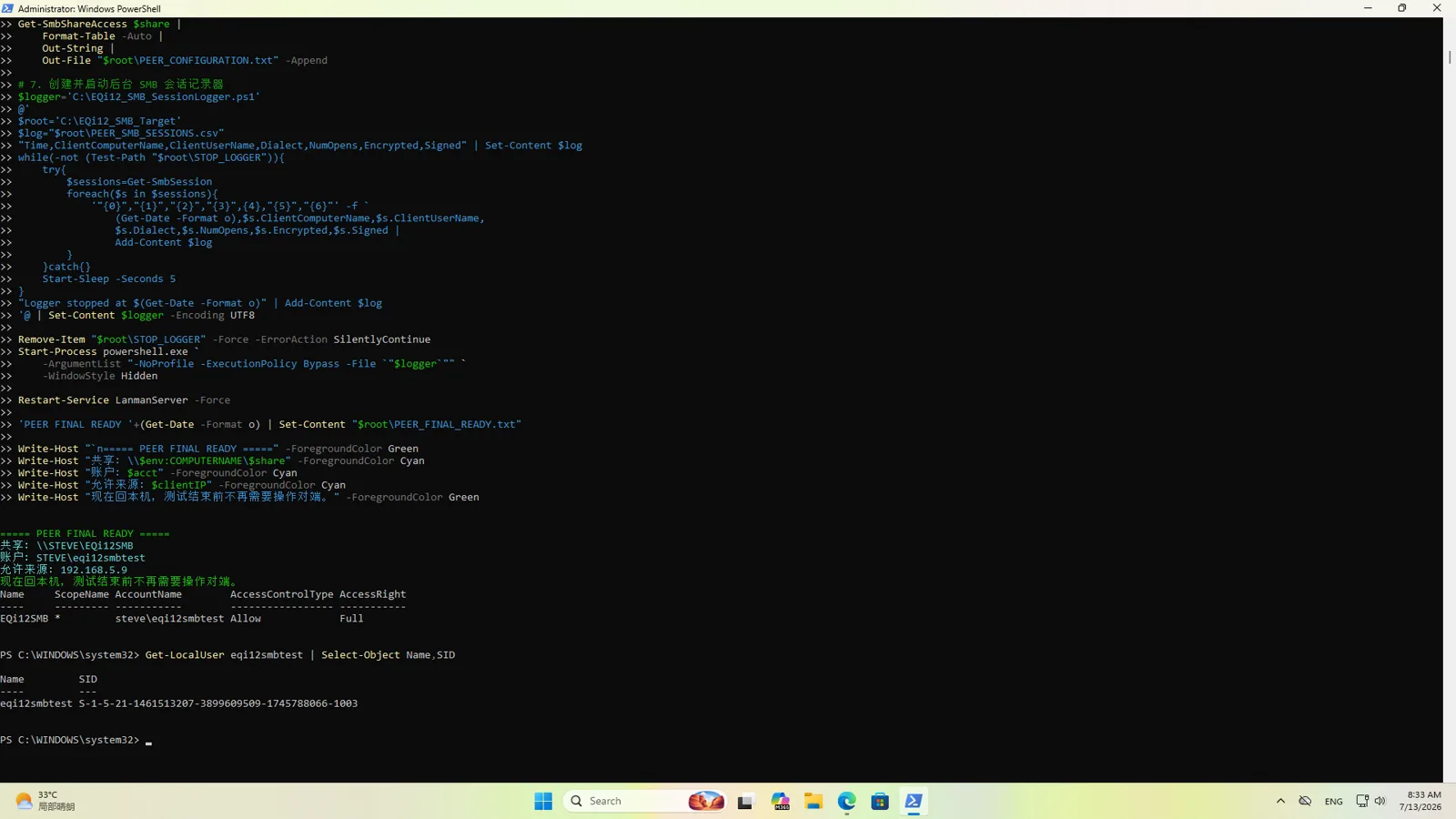1456x819 pixels.
Task: Open network status tray icon
Action: 1362,801
